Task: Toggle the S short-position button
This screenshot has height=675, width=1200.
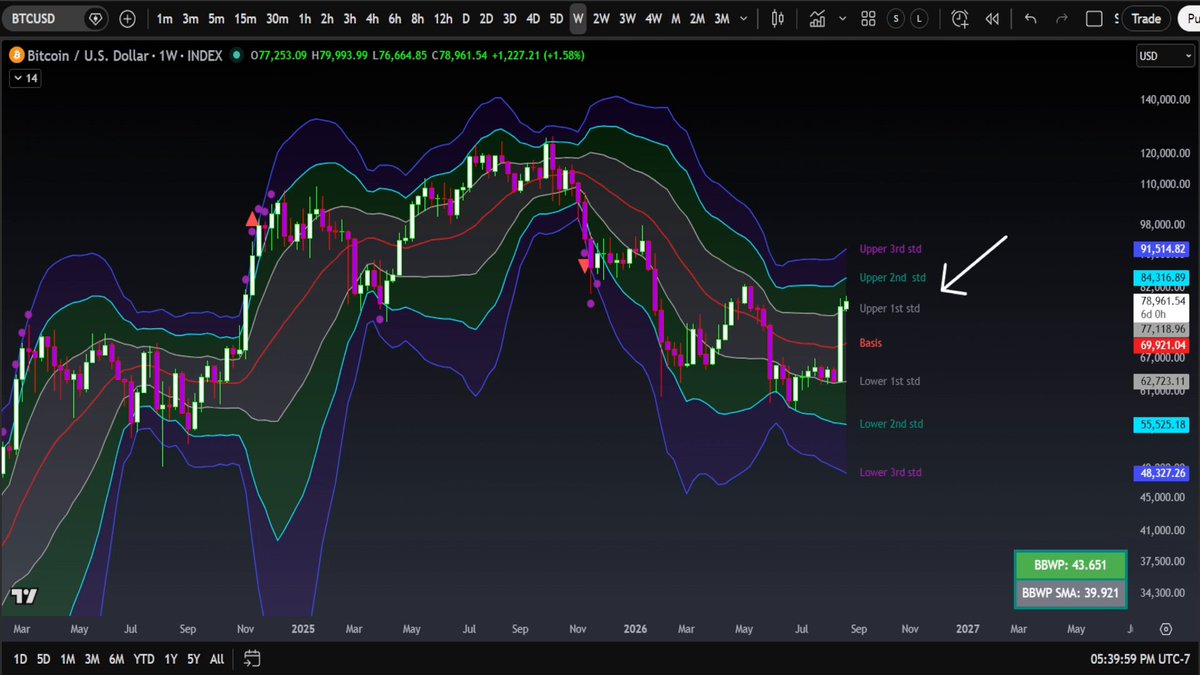Action: pyautogui.click(x=897, y=19)
